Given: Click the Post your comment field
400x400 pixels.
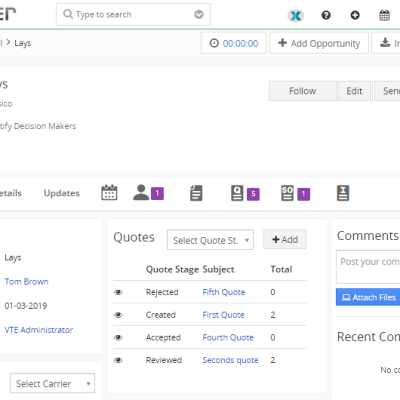Looking at the screenshot, I should point(368,267).
